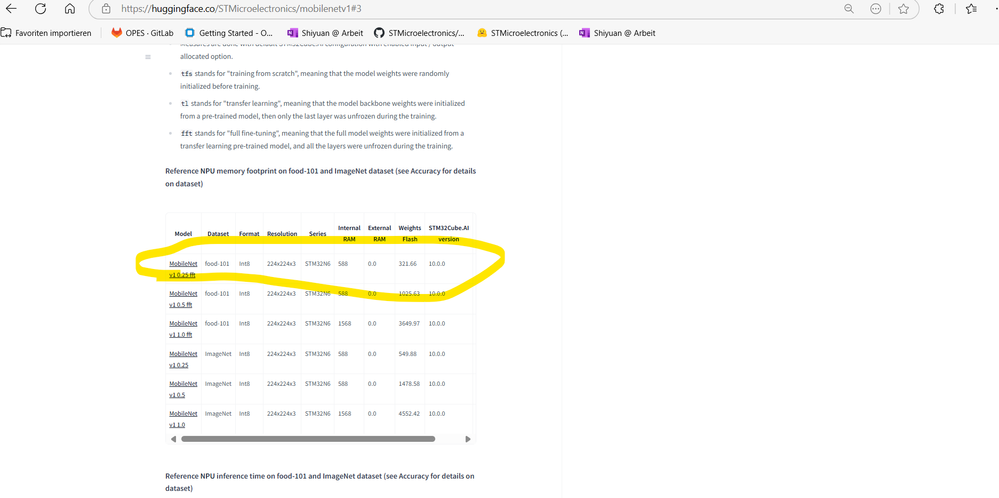Open the MobileNet v1 1.0 ImageNet link

183,419
